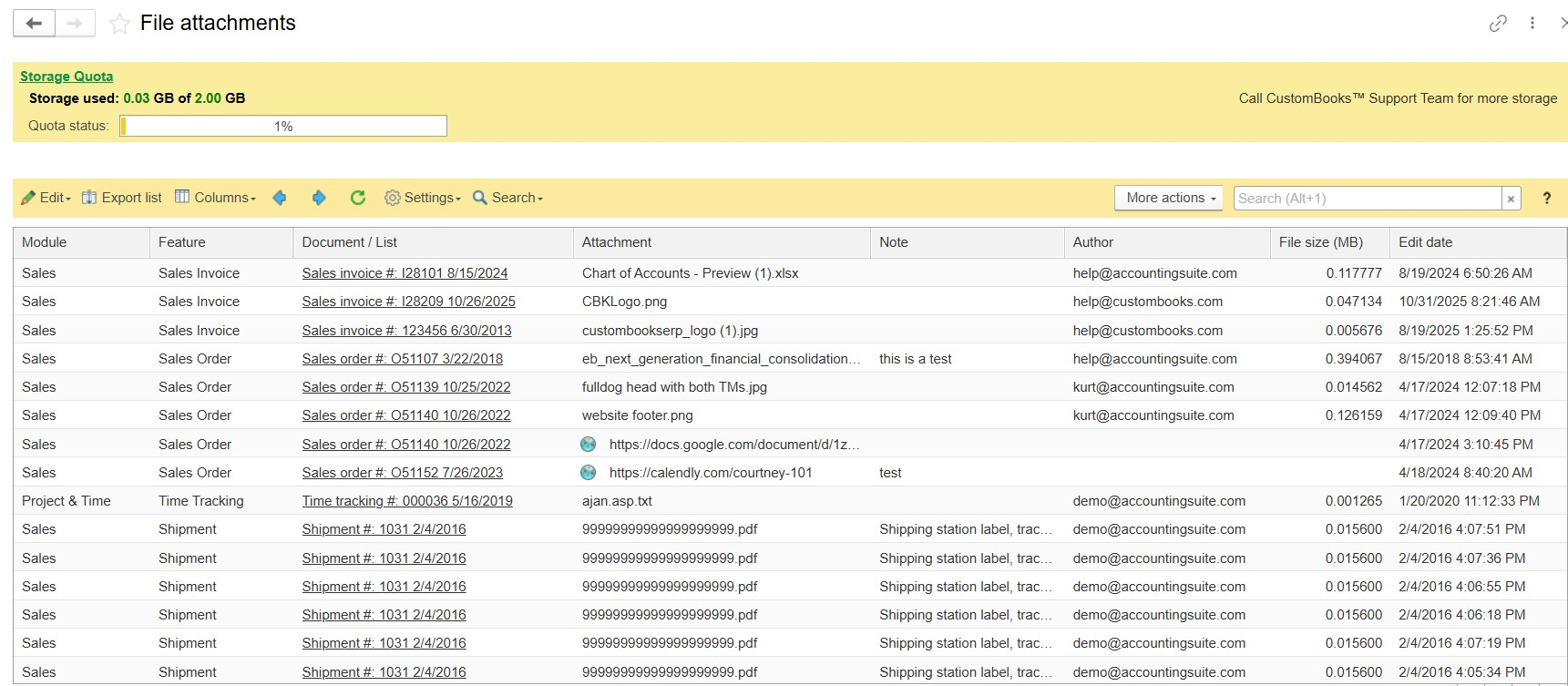Expand the Edit dropdown menu
1568x686 pixels.
pyautogui.click(x=46, y=198)
